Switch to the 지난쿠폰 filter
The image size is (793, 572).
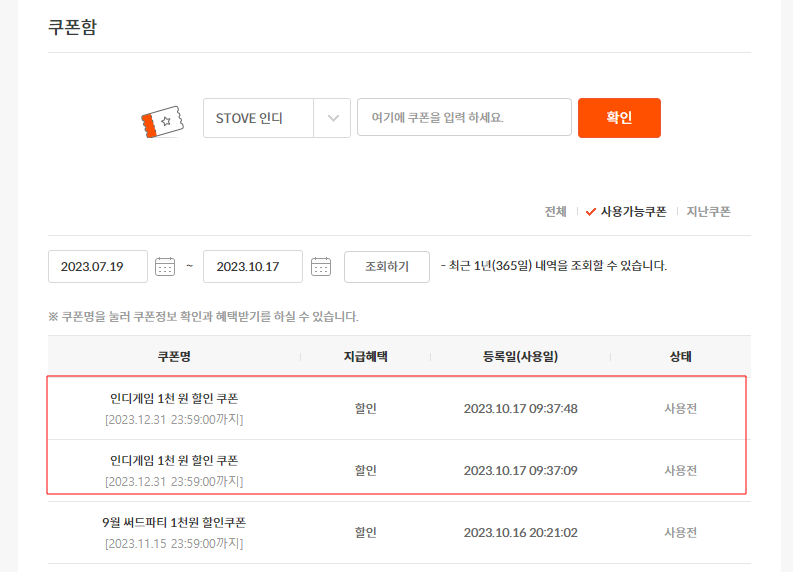click(x=708, y=211)
